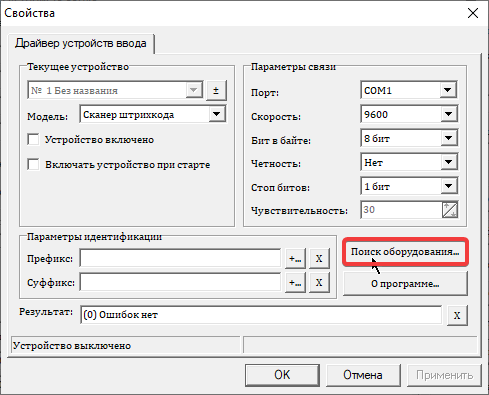Screen dimensions: 489x395
Task: Click the О программе button
Action: tap(405, 284)
